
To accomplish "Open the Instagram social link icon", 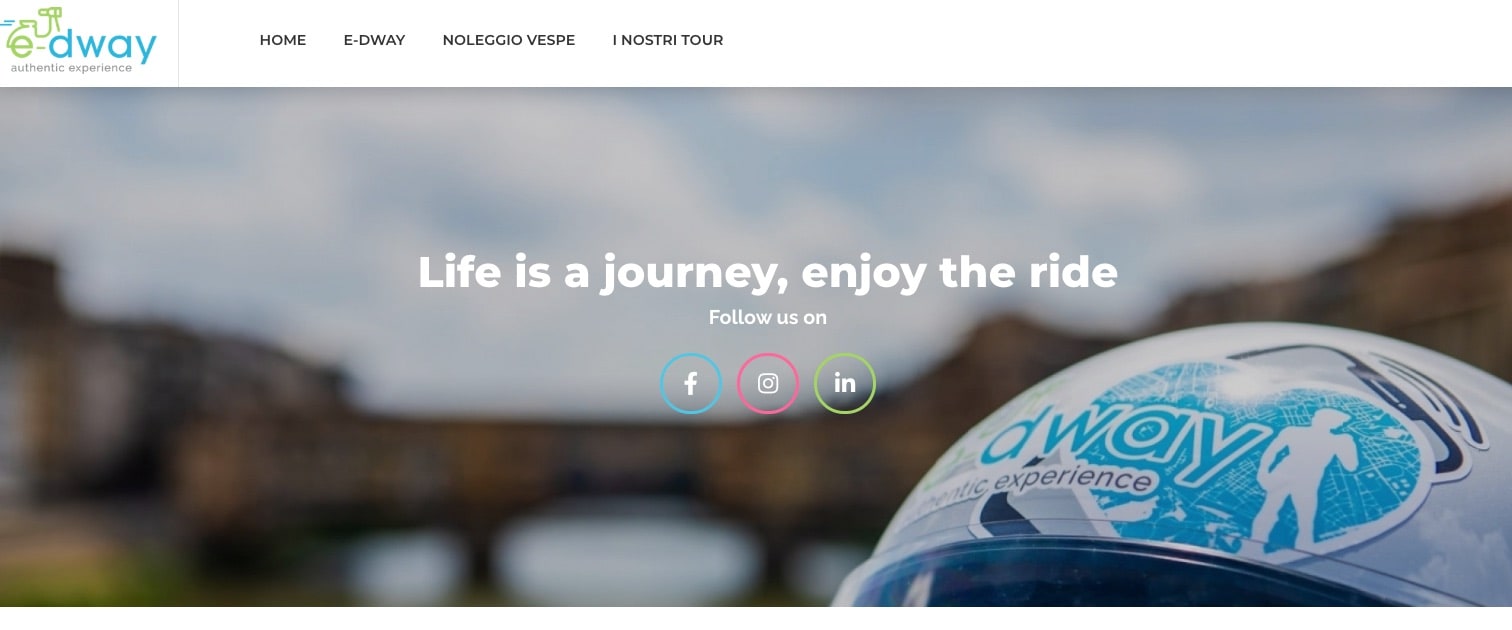I will pyautogui.click(x=768, y=383).
